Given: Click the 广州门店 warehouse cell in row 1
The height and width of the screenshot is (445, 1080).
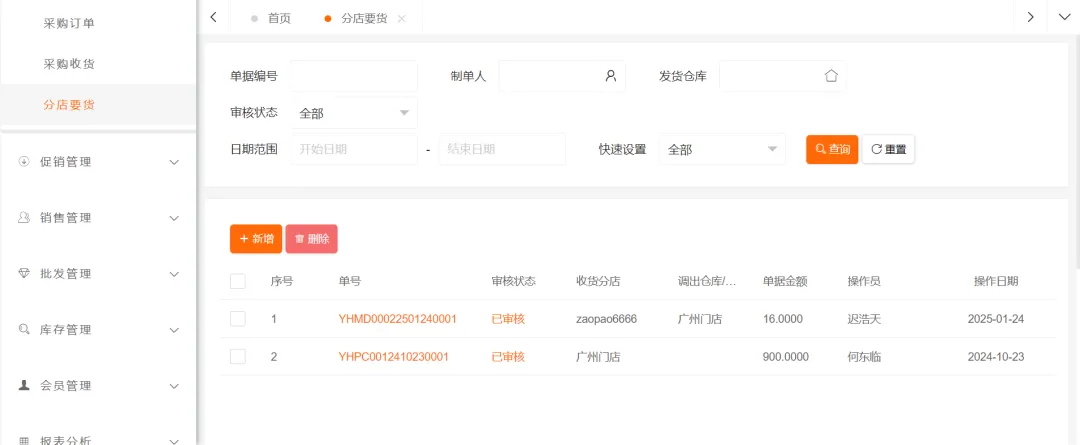Looking at the screenshot, I should (700, 319).
